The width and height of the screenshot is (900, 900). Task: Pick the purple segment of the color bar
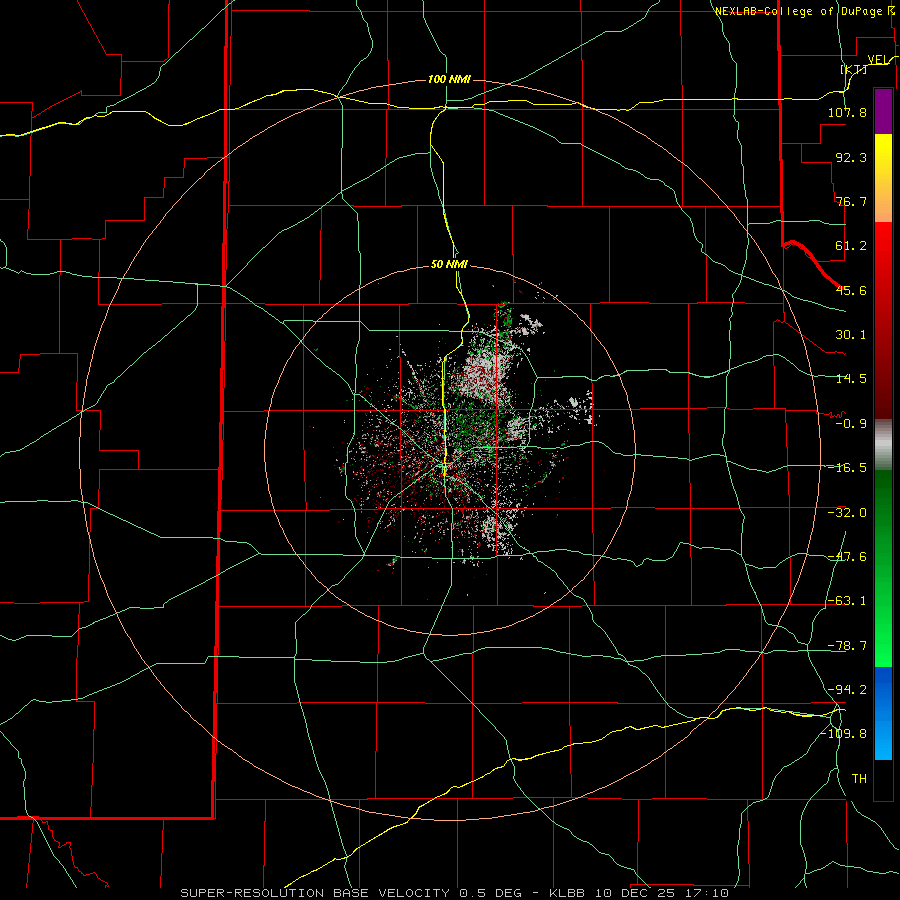click(883, 111)
